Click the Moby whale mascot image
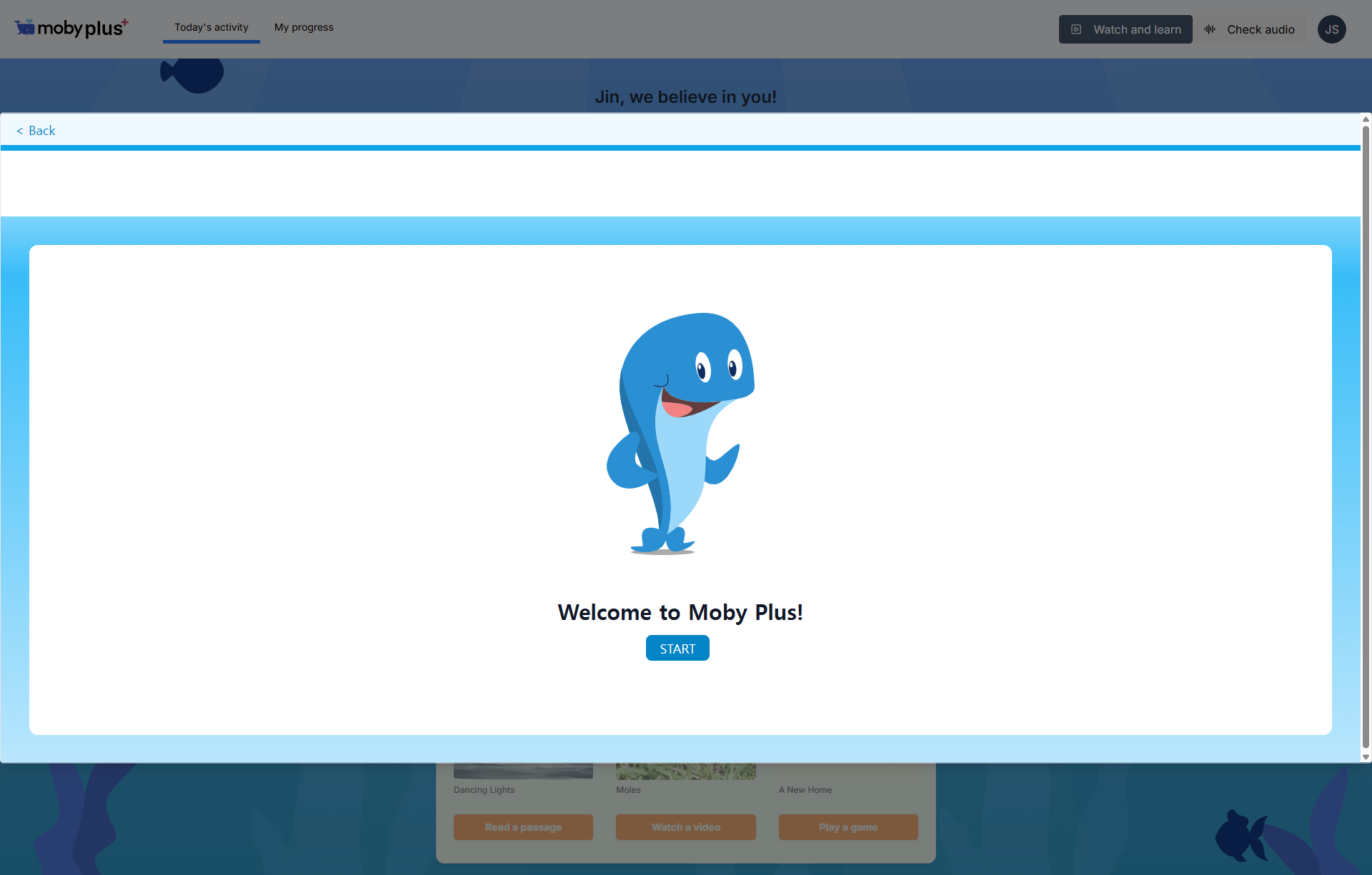1372x875 pixels. [x=679, y=433]
